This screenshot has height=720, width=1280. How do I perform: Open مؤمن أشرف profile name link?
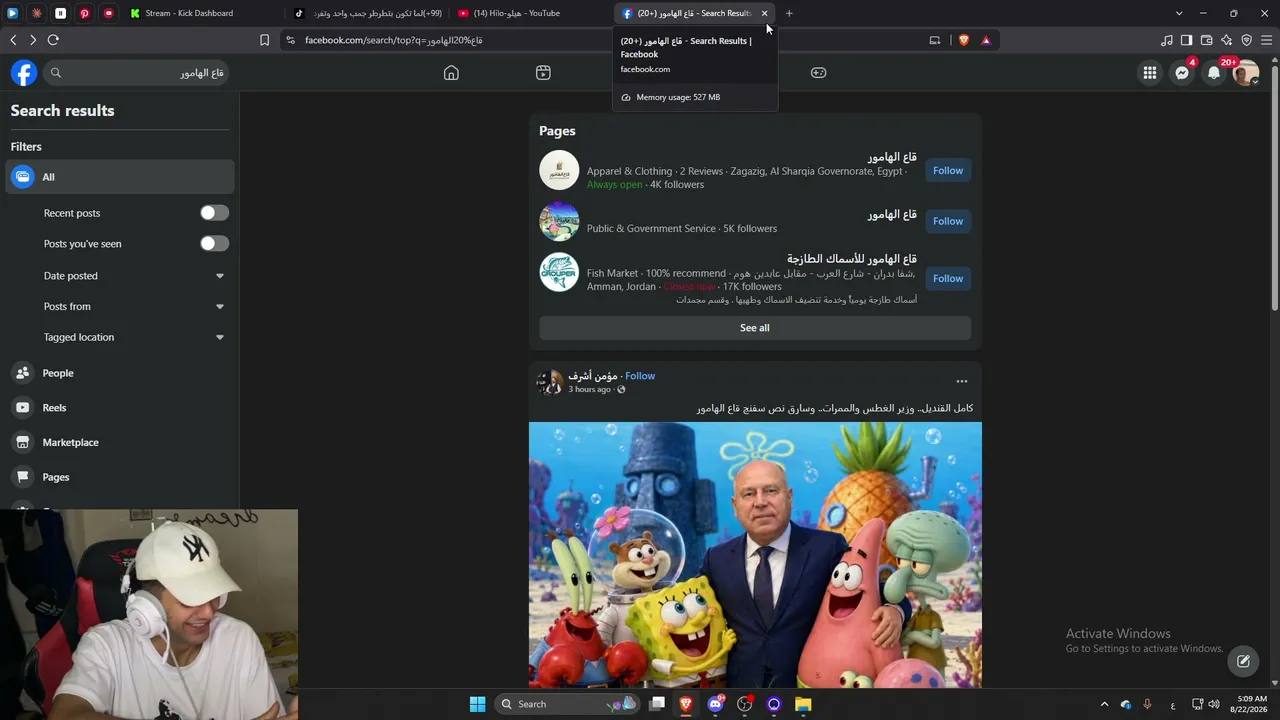(593, 376)
